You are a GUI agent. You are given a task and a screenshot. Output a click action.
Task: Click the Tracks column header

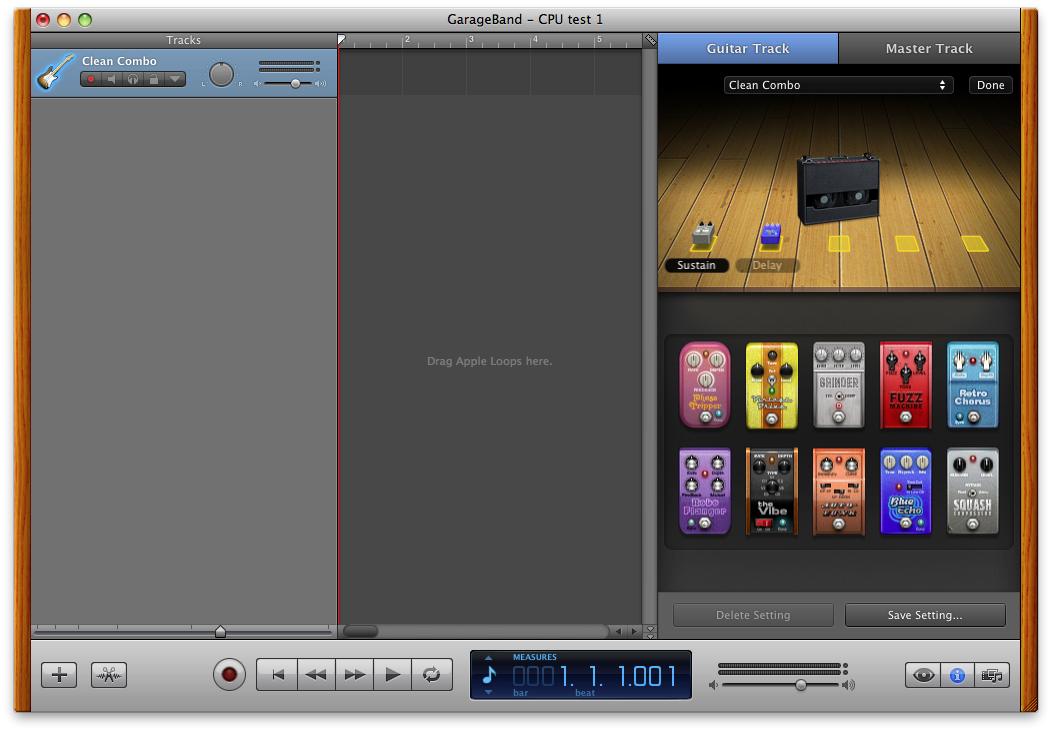(x=183, y=40)
